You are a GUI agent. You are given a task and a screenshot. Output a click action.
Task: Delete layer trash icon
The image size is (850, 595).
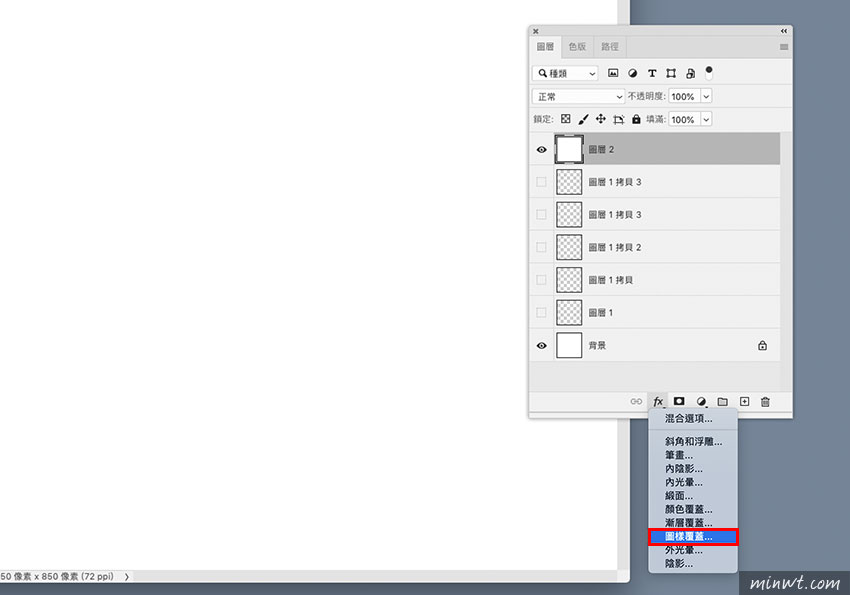tap(765, 402)
